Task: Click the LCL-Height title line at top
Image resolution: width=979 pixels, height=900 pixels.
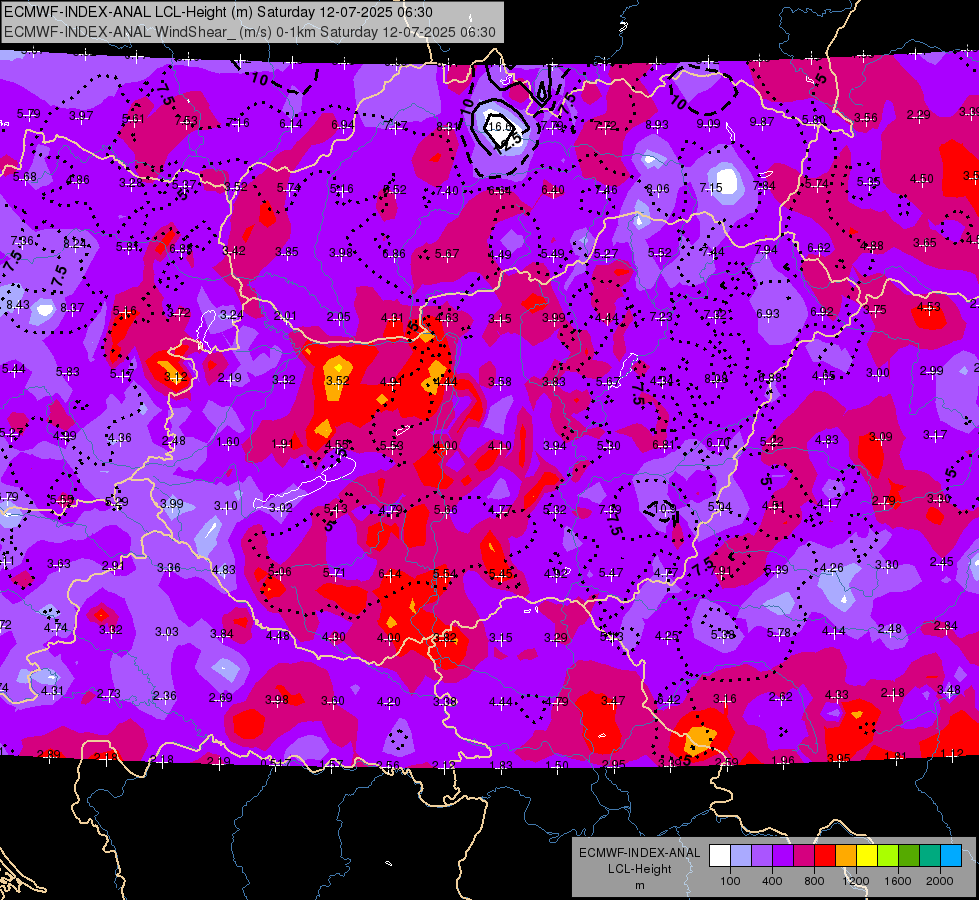Action: [218, 12]
